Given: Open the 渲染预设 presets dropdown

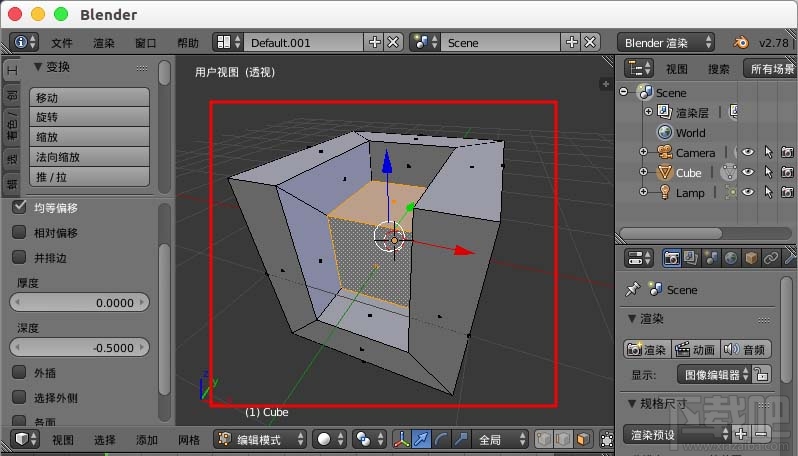Looking at the screenshot, I should [677, 434].
